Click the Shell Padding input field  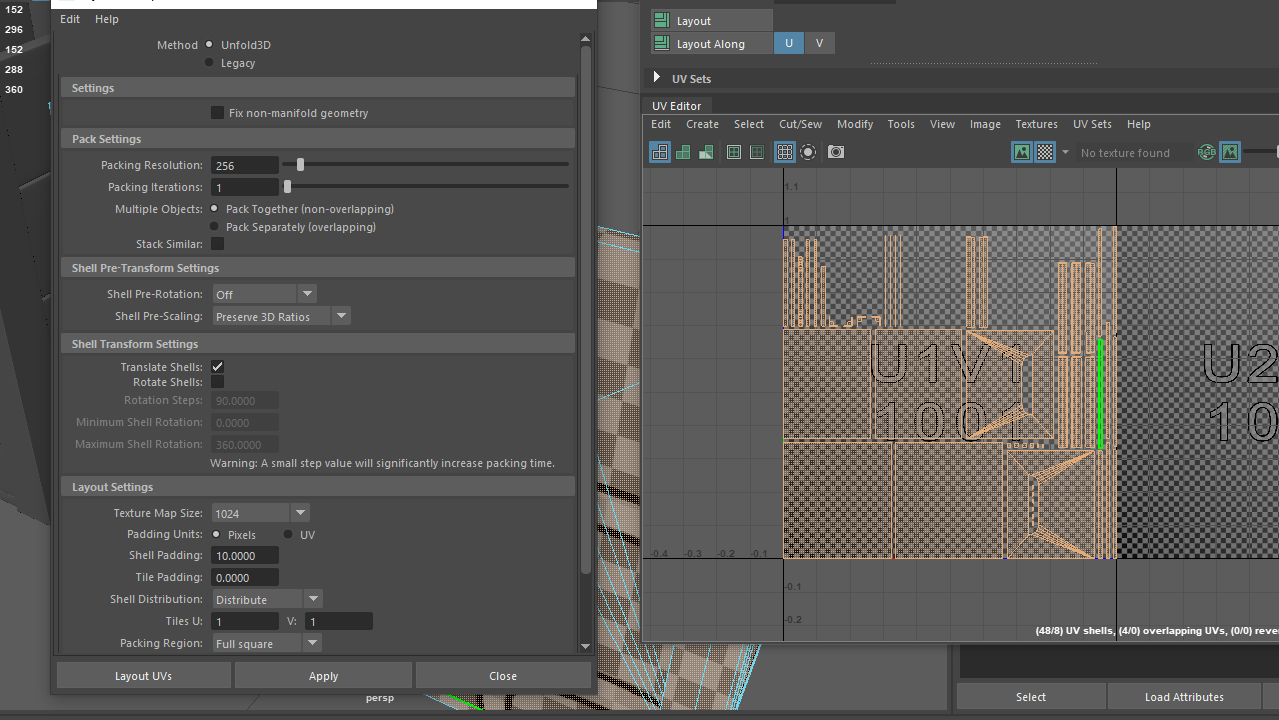(245, 556)
